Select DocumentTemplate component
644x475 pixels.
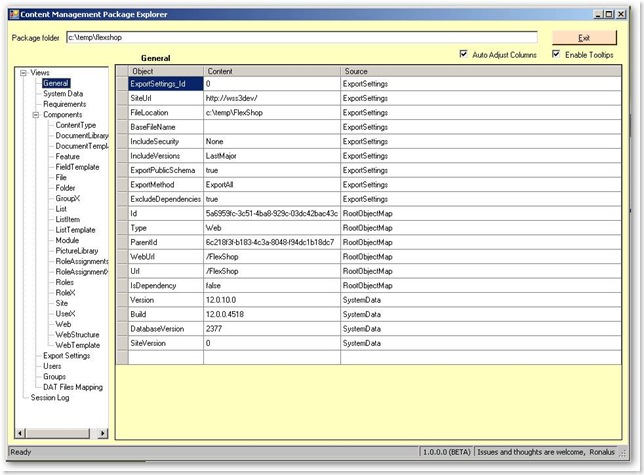point(82,146)
